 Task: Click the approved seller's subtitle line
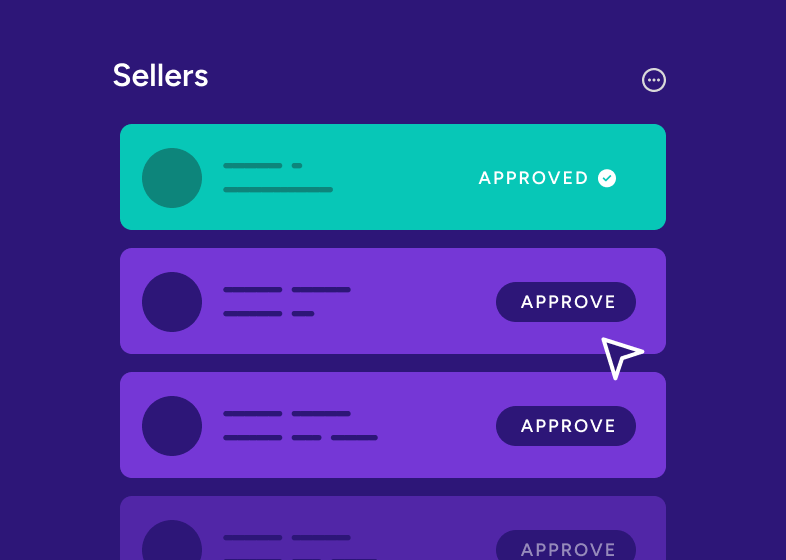(x=278, y=190)
